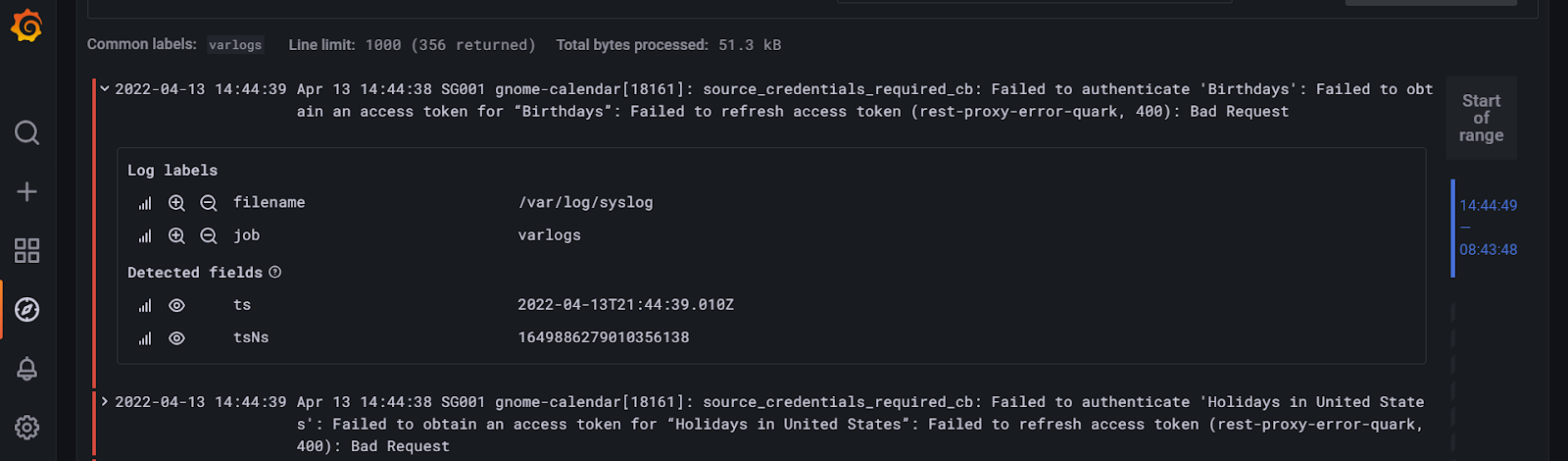
Task: Click the Detected fields info icon
Action: point(275,272)
